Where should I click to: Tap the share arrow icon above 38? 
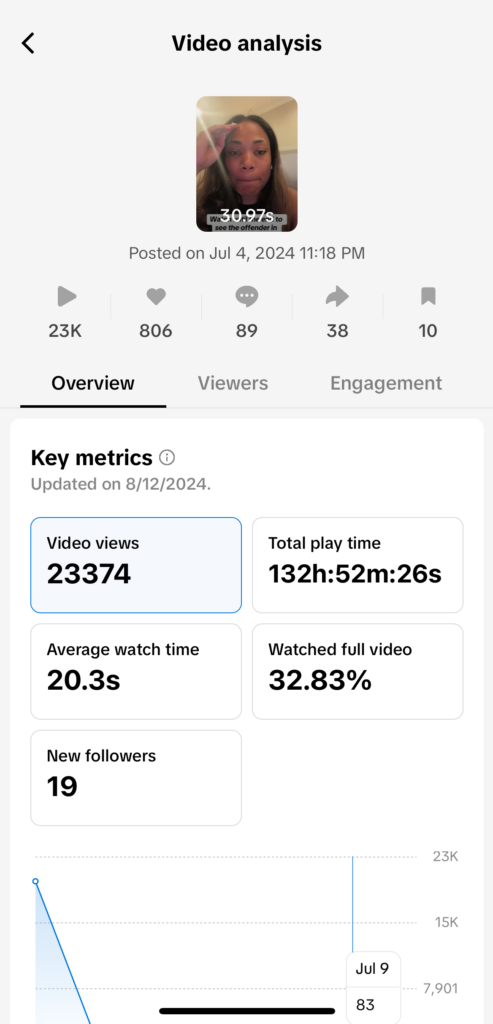(x=337, y=296)
